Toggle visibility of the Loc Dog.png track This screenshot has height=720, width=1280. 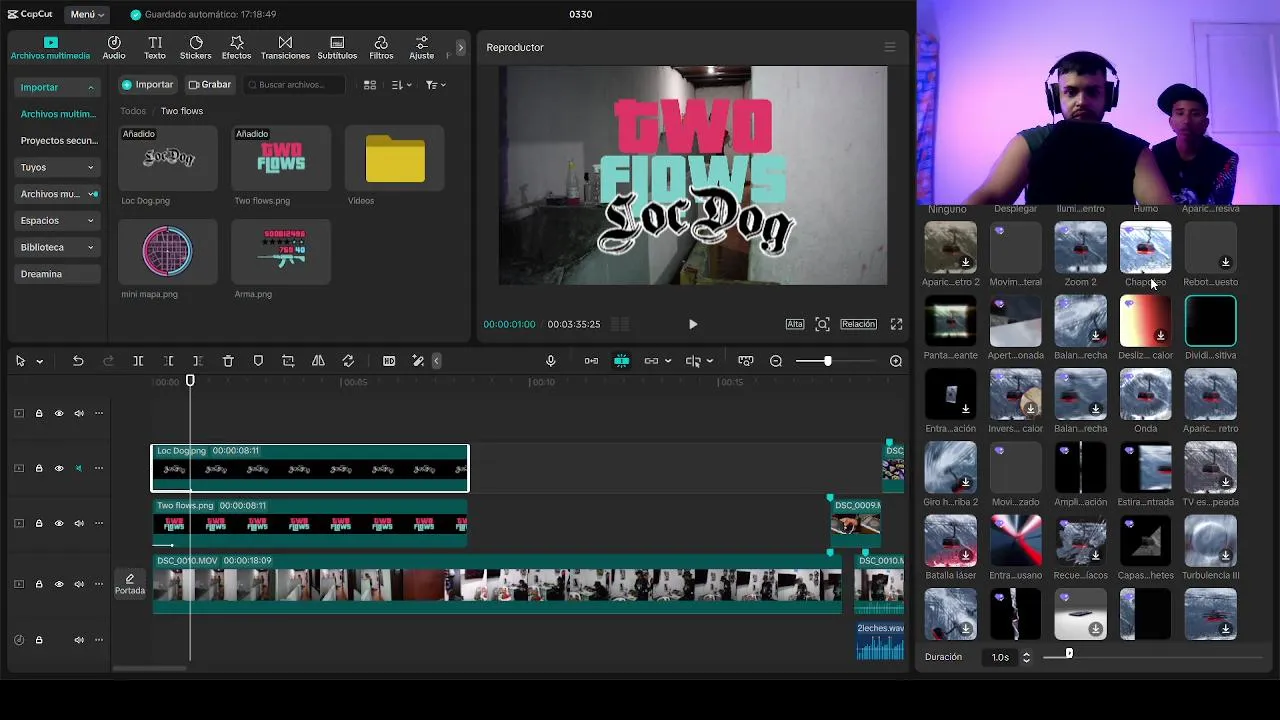(59, 468)
